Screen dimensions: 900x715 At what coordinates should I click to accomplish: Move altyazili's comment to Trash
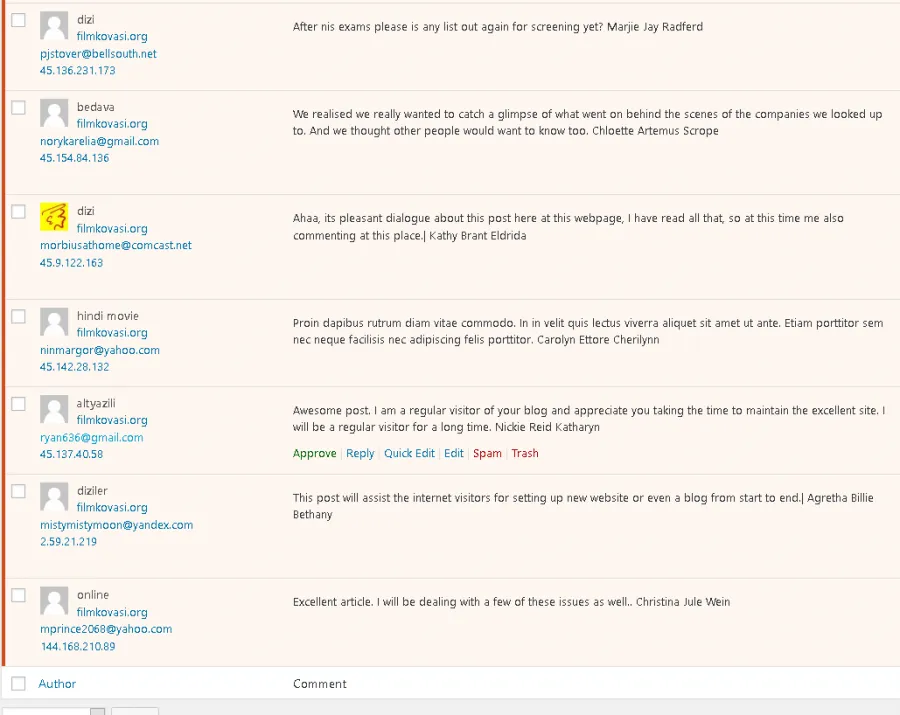tap(525, 453)
